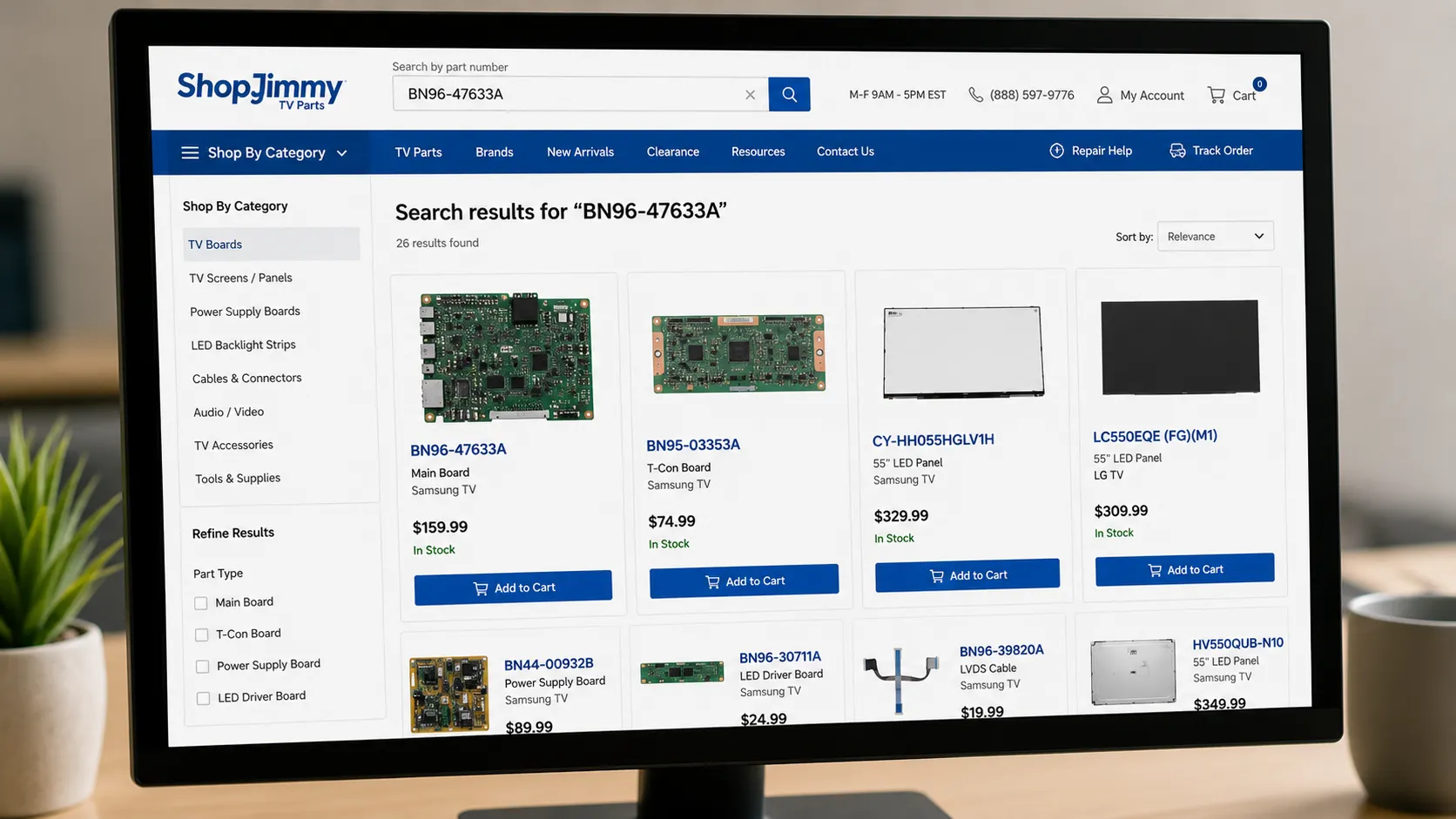
Task: Open BN96-47633A main board image
Action: point(507,357)
